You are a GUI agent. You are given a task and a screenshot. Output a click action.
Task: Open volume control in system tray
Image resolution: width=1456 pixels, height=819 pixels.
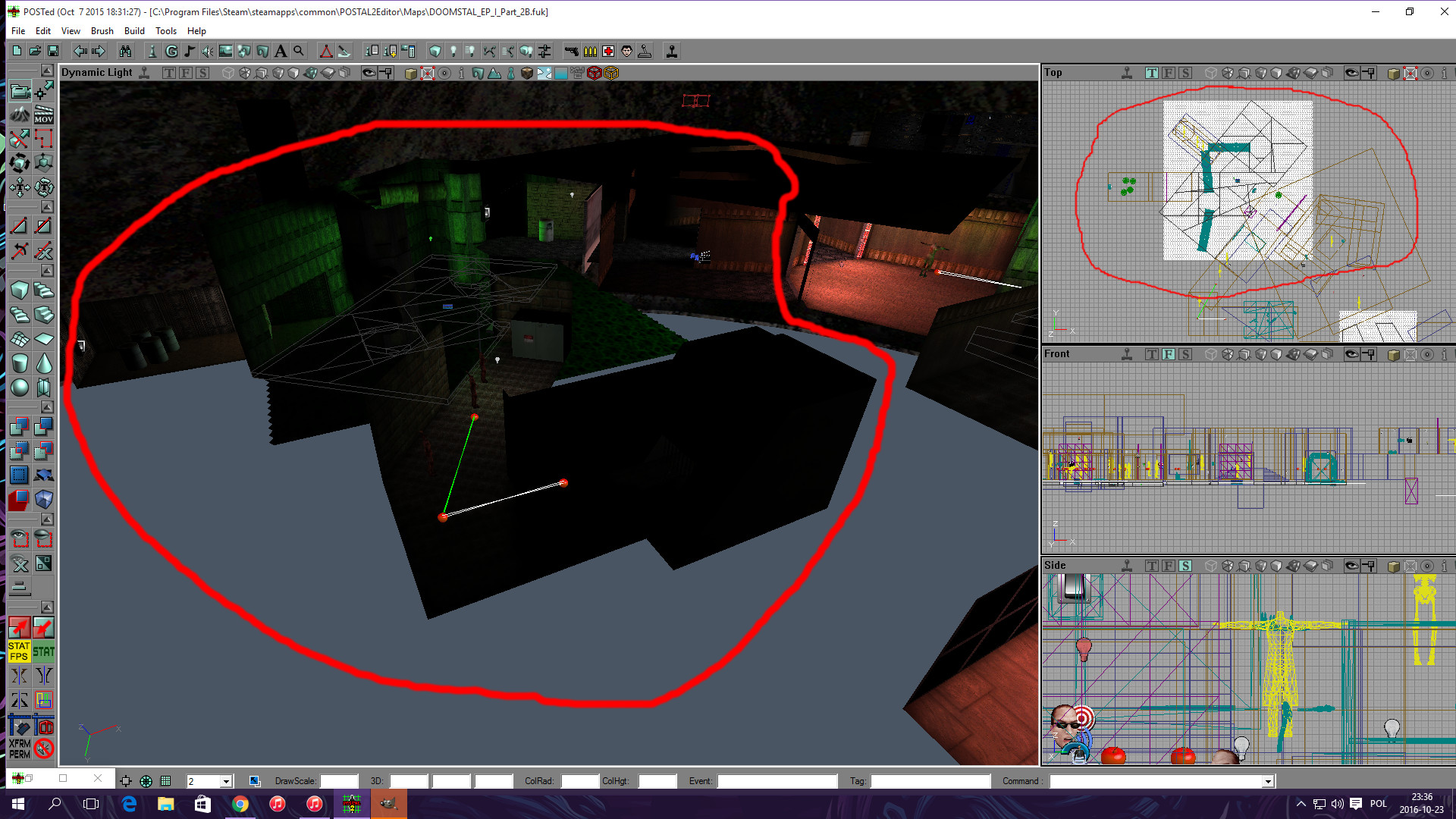[1337, 804]
